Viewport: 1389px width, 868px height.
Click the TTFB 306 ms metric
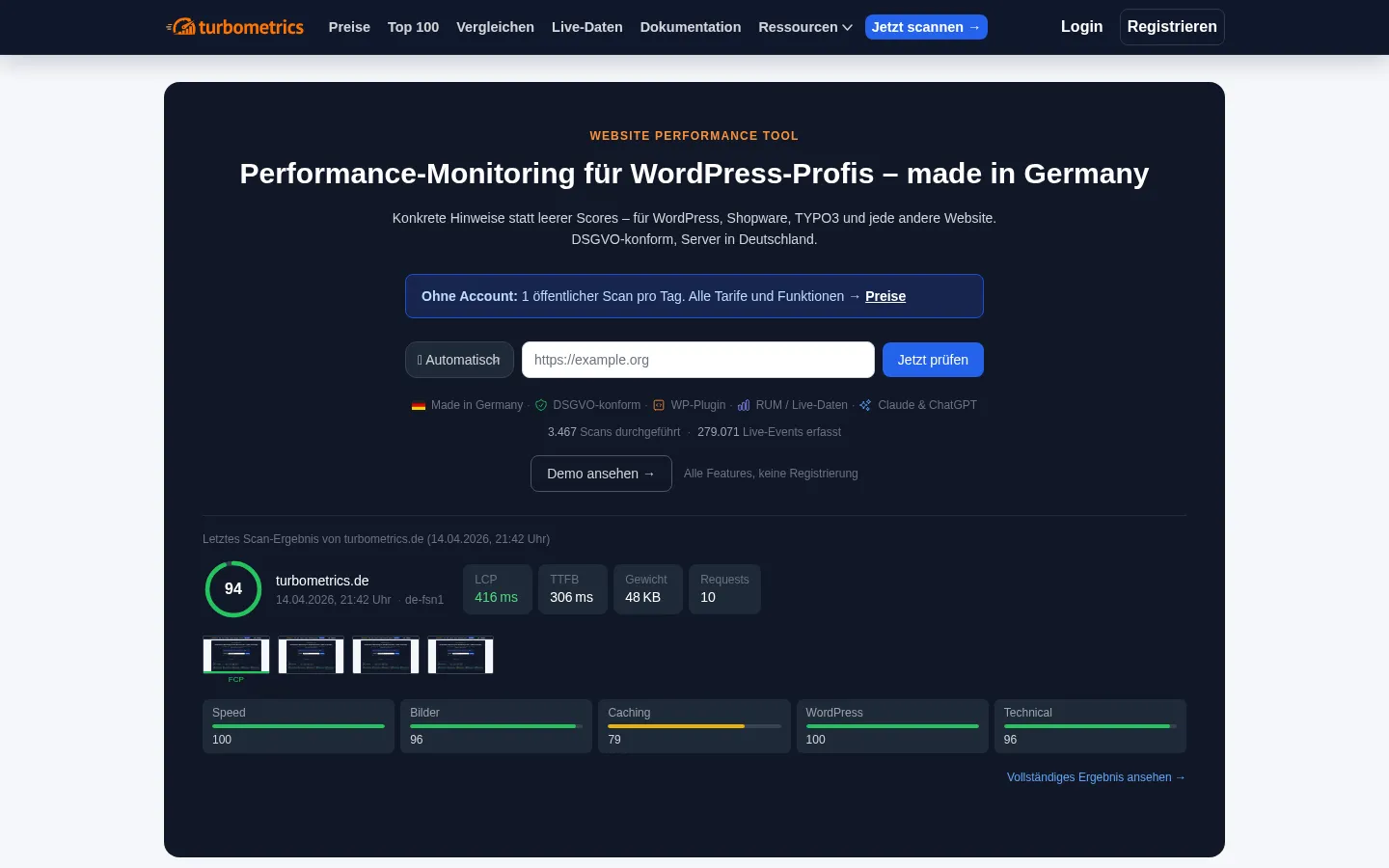point(573,589)
